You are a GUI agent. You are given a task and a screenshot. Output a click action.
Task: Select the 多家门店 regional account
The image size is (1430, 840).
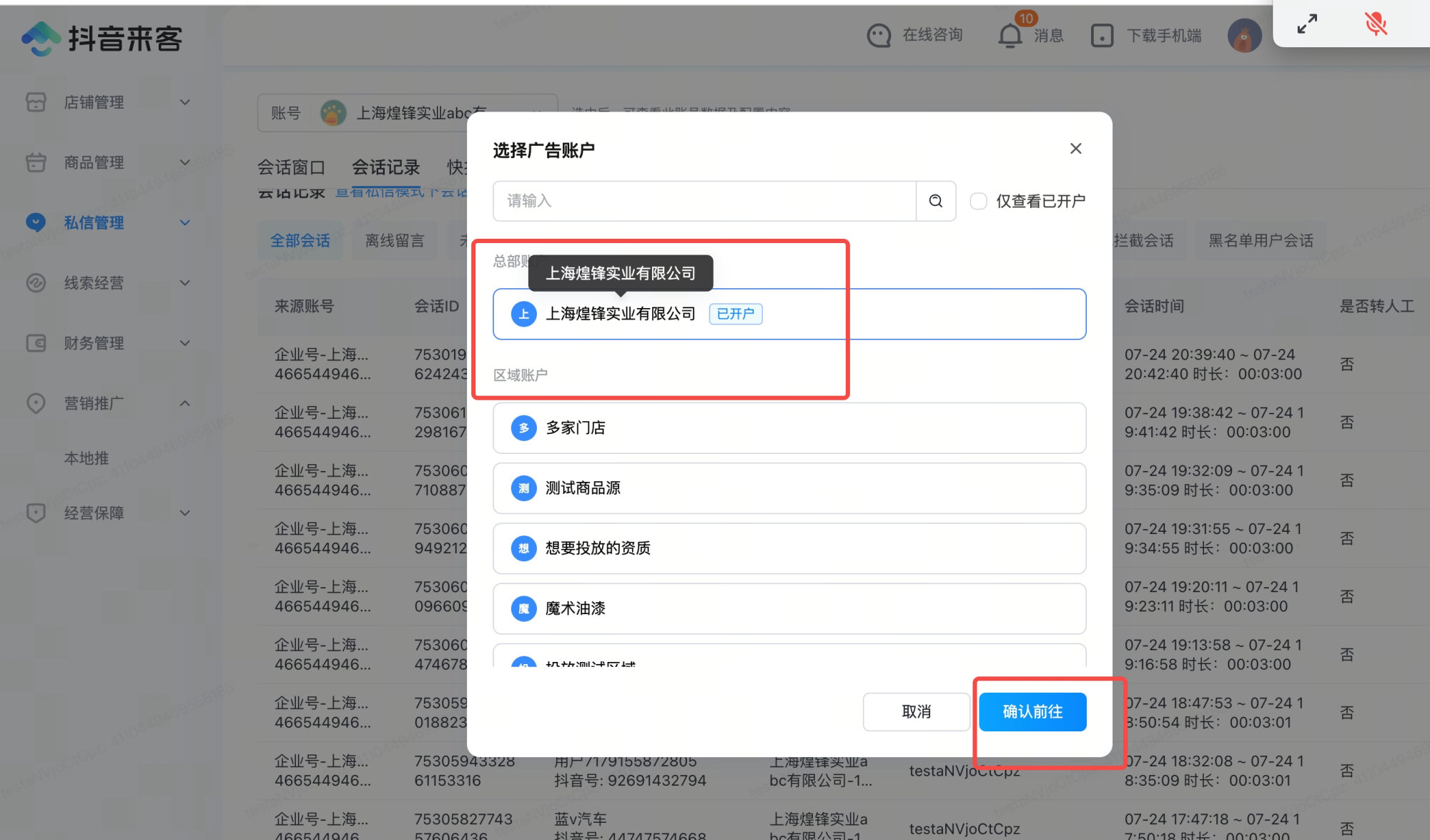[x=789, y=428]
